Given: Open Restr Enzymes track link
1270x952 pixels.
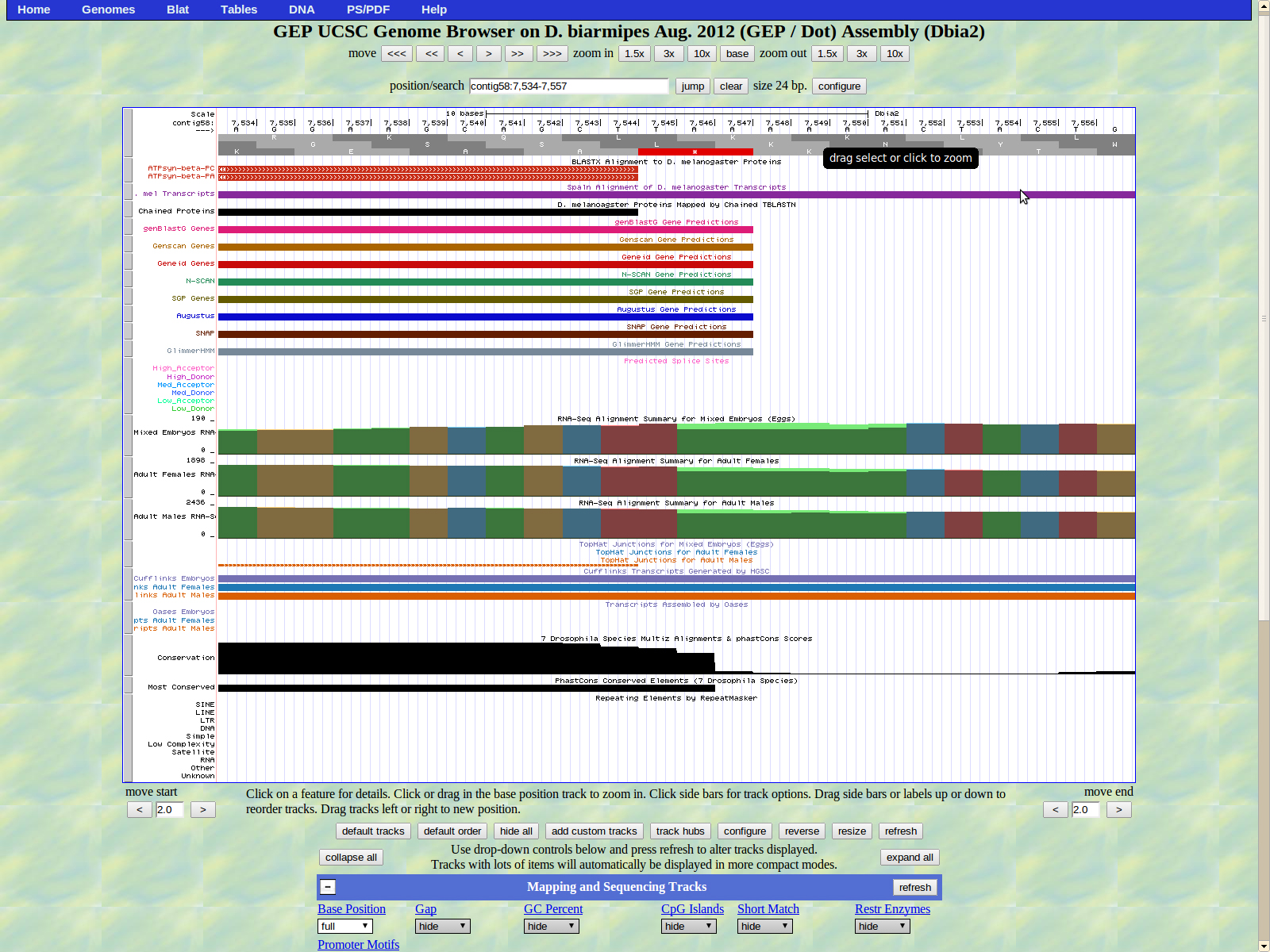Looking at the screenshot, I should coord(892,909).
